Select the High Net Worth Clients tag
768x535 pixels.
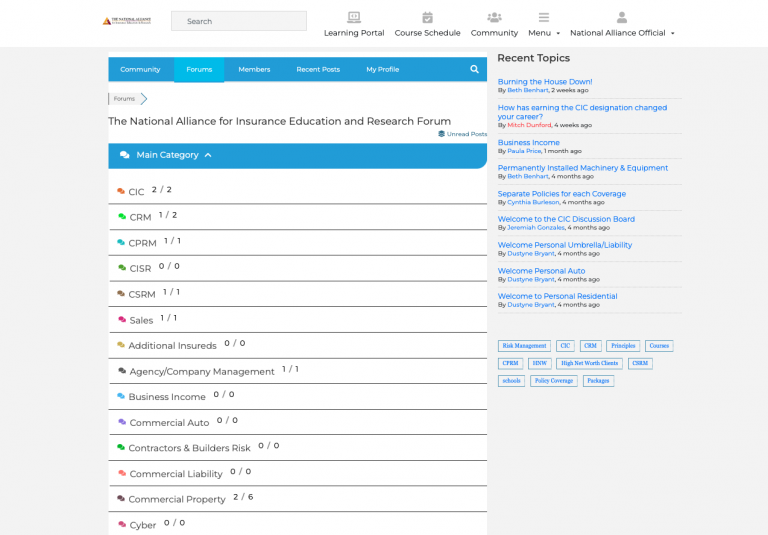pyautogui.click(x=589, y=364)
